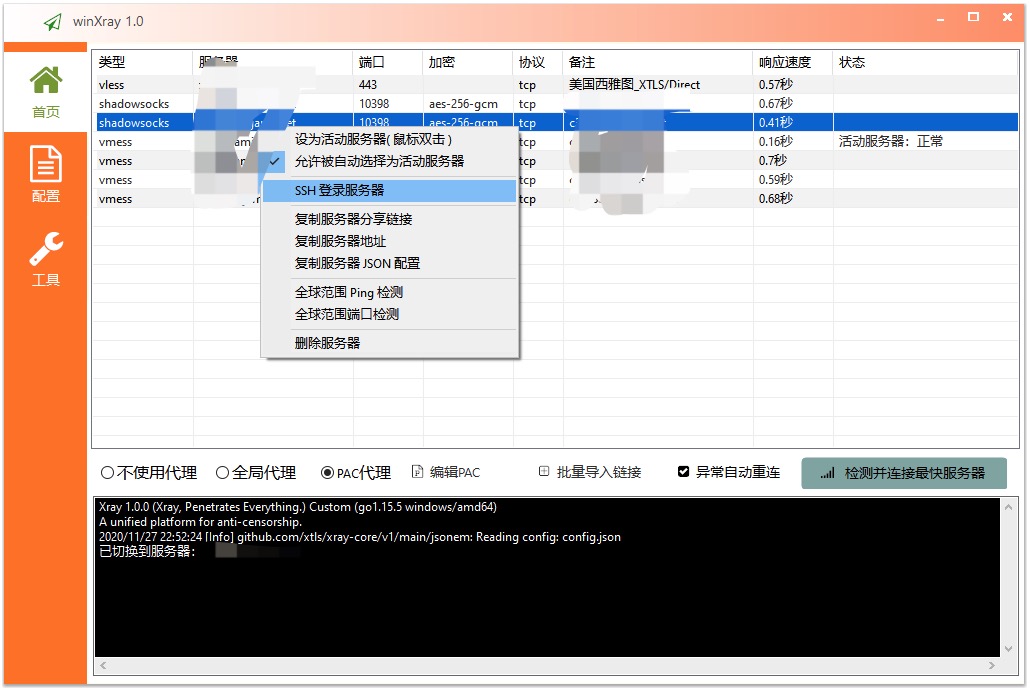Open the 首页 home icon in sidebar

click(x=45, y=81)
